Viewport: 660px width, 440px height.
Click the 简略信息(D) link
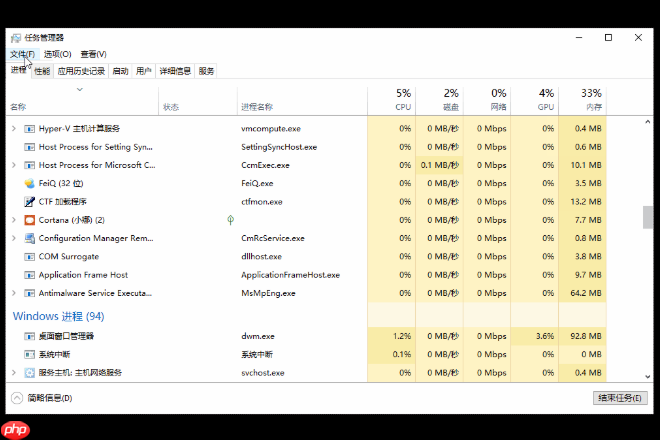pyautogui.click(x=50, y=398)
